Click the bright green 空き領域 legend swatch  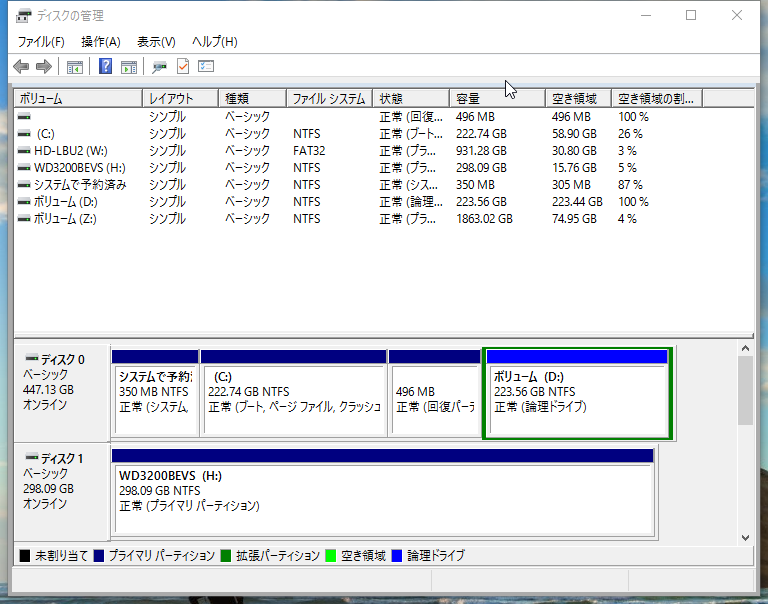tap(331, 556)
